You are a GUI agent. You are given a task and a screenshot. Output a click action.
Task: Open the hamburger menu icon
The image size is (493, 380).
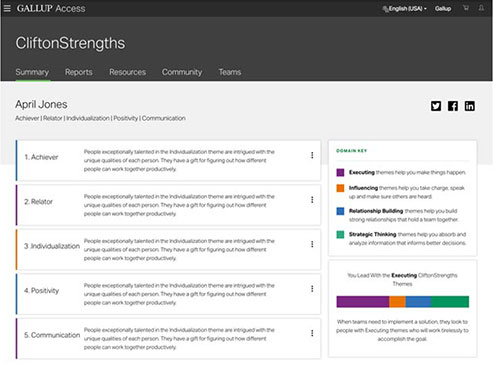coord(7,8)
